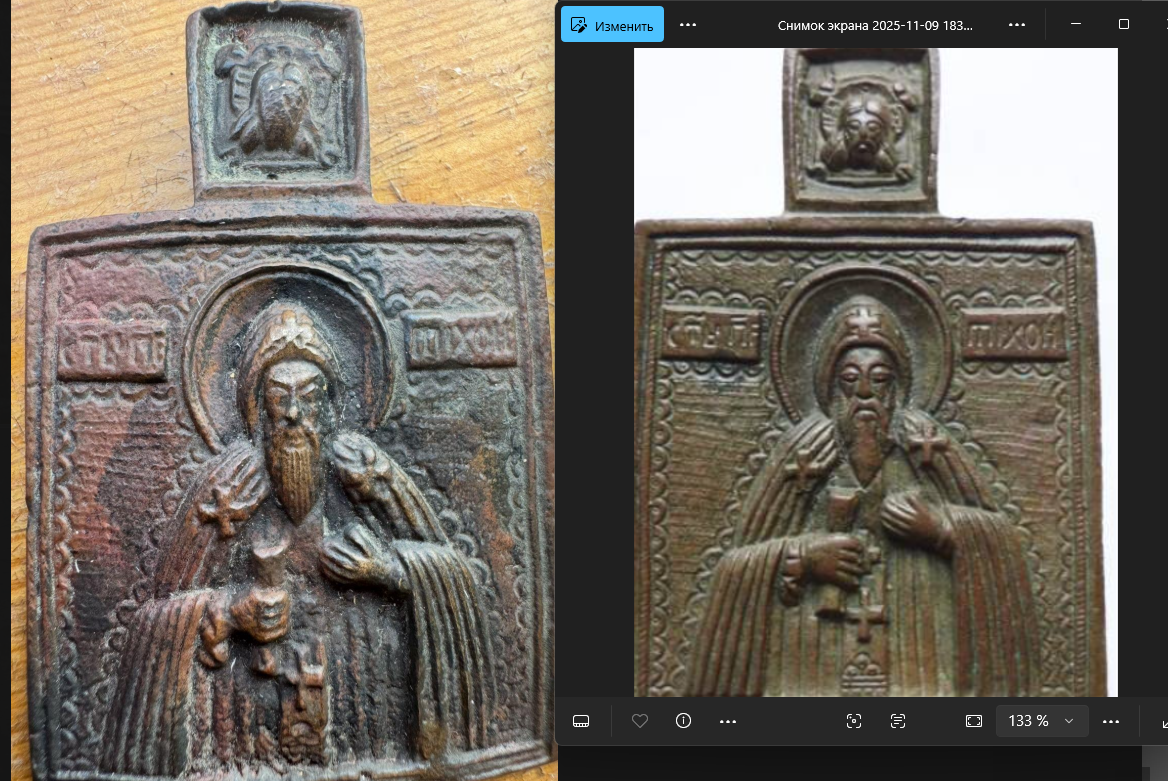Show file info with the info icon

click(684, 721)
